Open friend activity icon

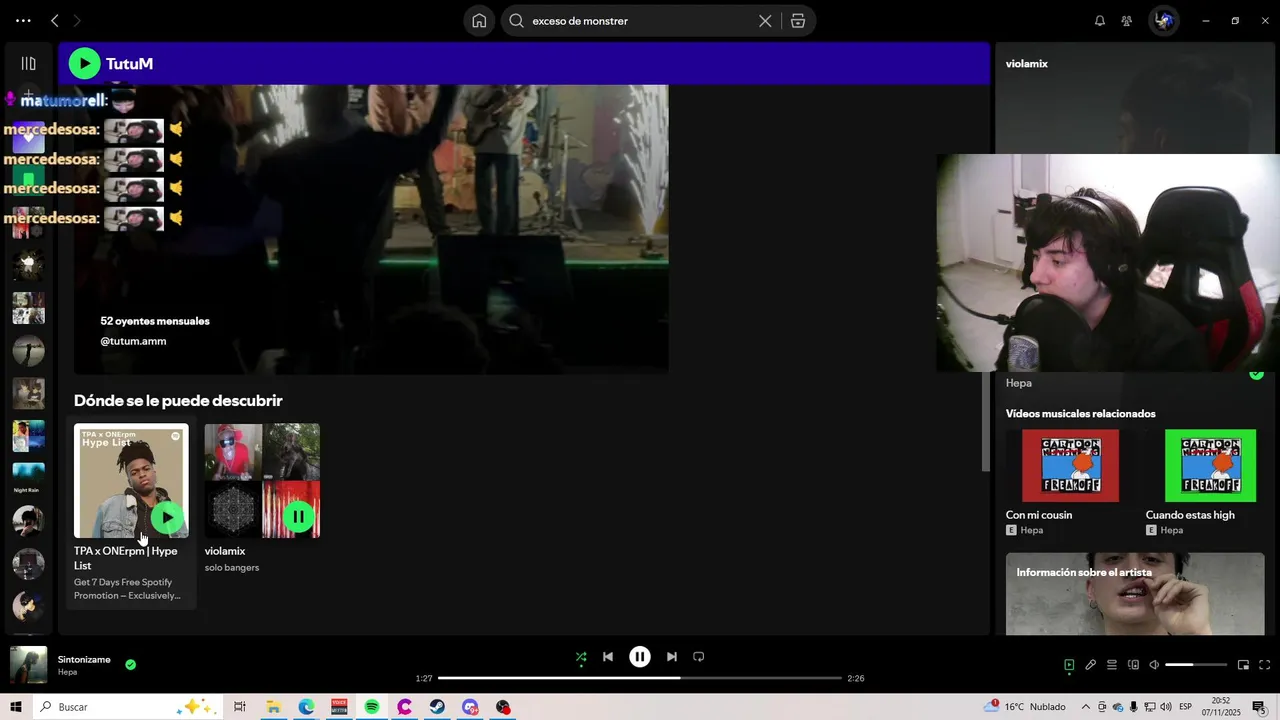[x=1127, y=20]
